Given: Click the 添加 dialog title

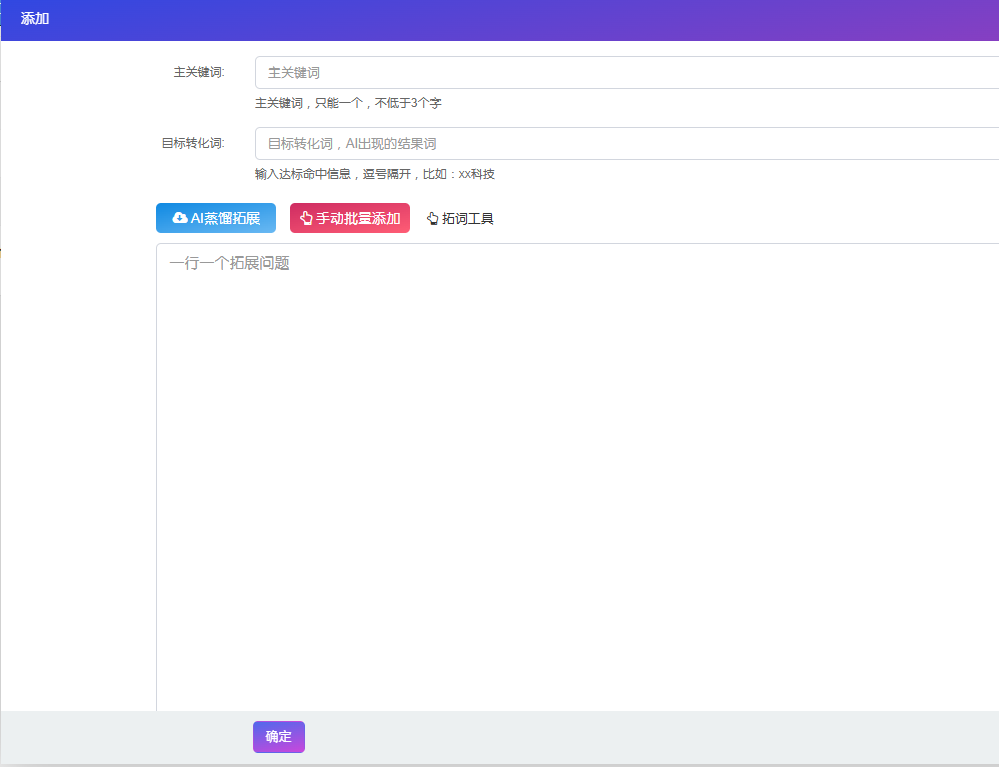Looking at the screenshot, I should coord(35,19).
